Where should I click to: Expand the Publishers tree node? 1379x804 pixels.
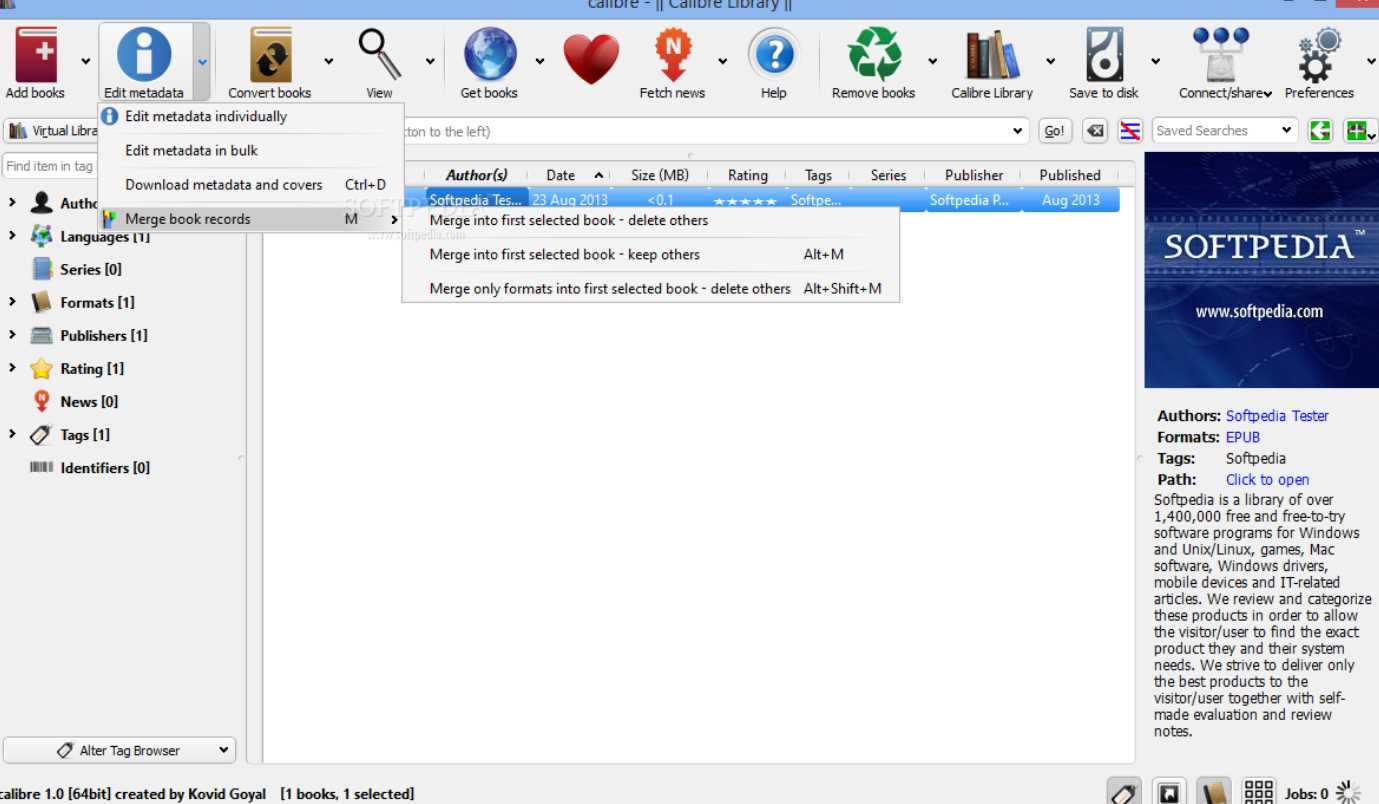click(x=12, y=335)
